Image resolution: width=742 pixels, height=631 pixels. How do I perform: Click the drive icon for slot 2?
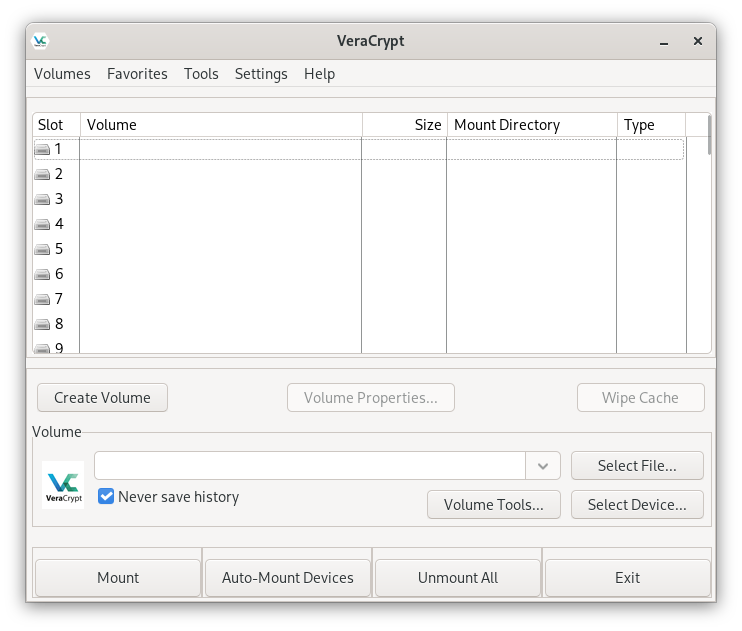[42, 175]
